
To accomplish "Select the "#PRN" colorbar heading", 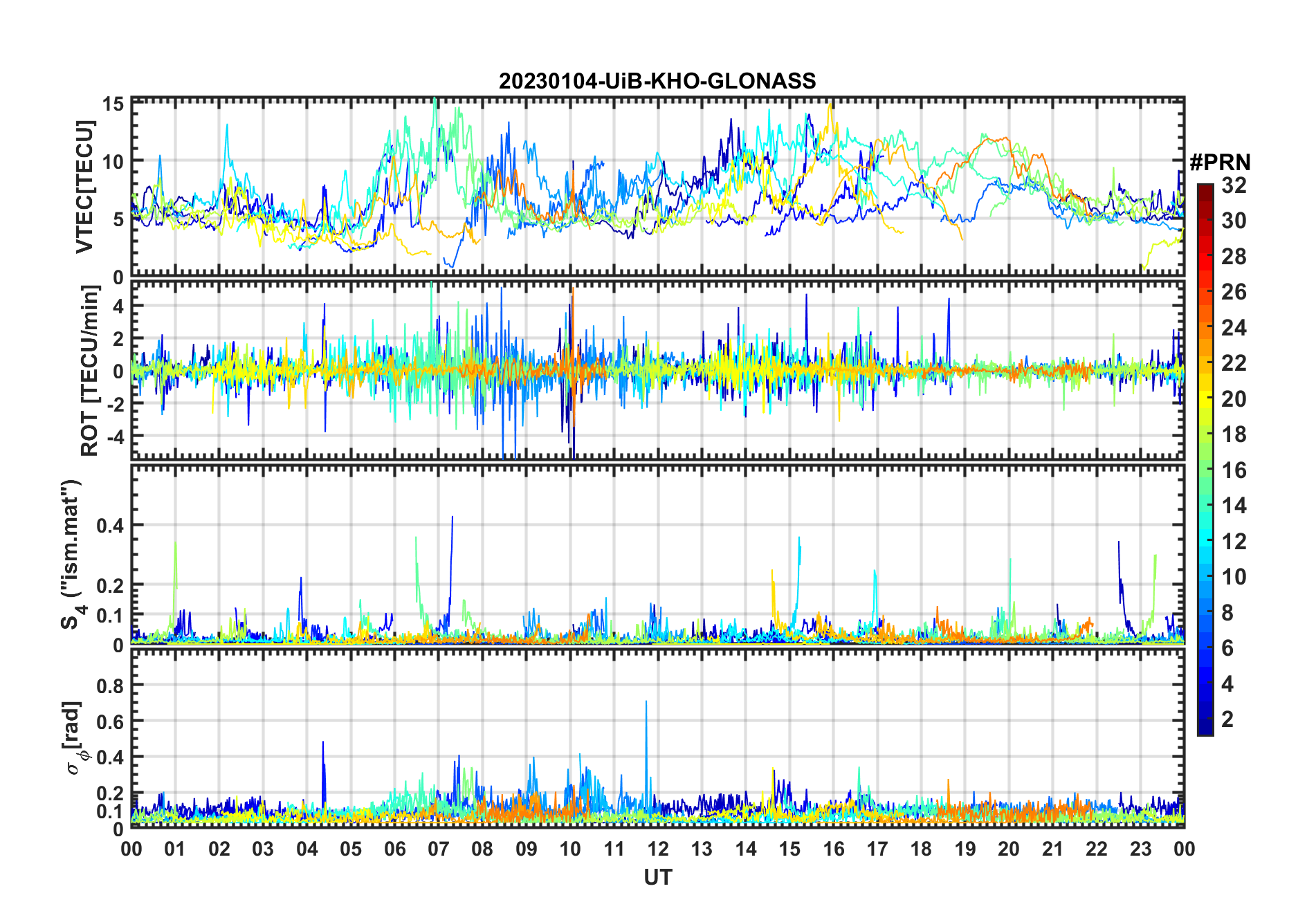I will tap(1220, 163).
